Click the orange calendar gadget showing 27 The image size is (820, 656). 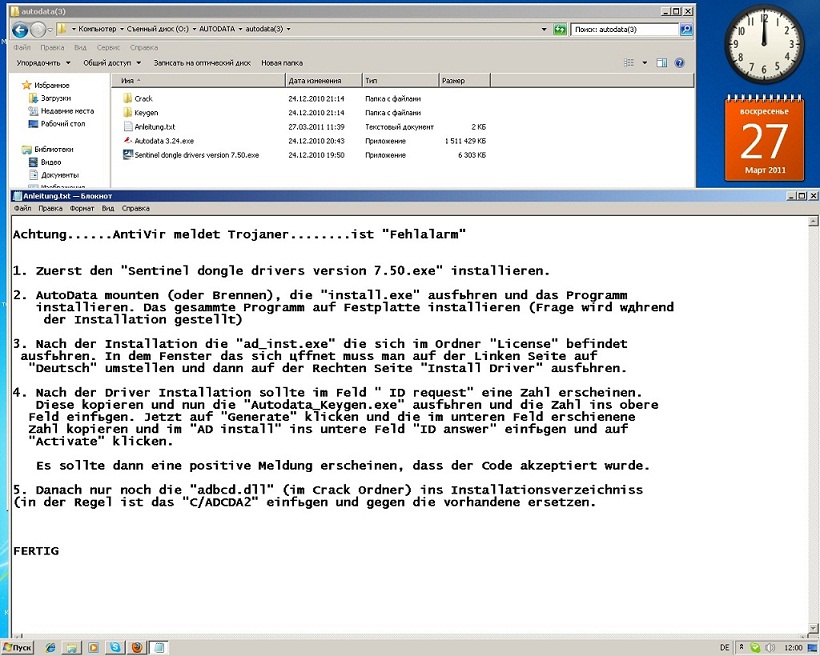tap(764, 139)
